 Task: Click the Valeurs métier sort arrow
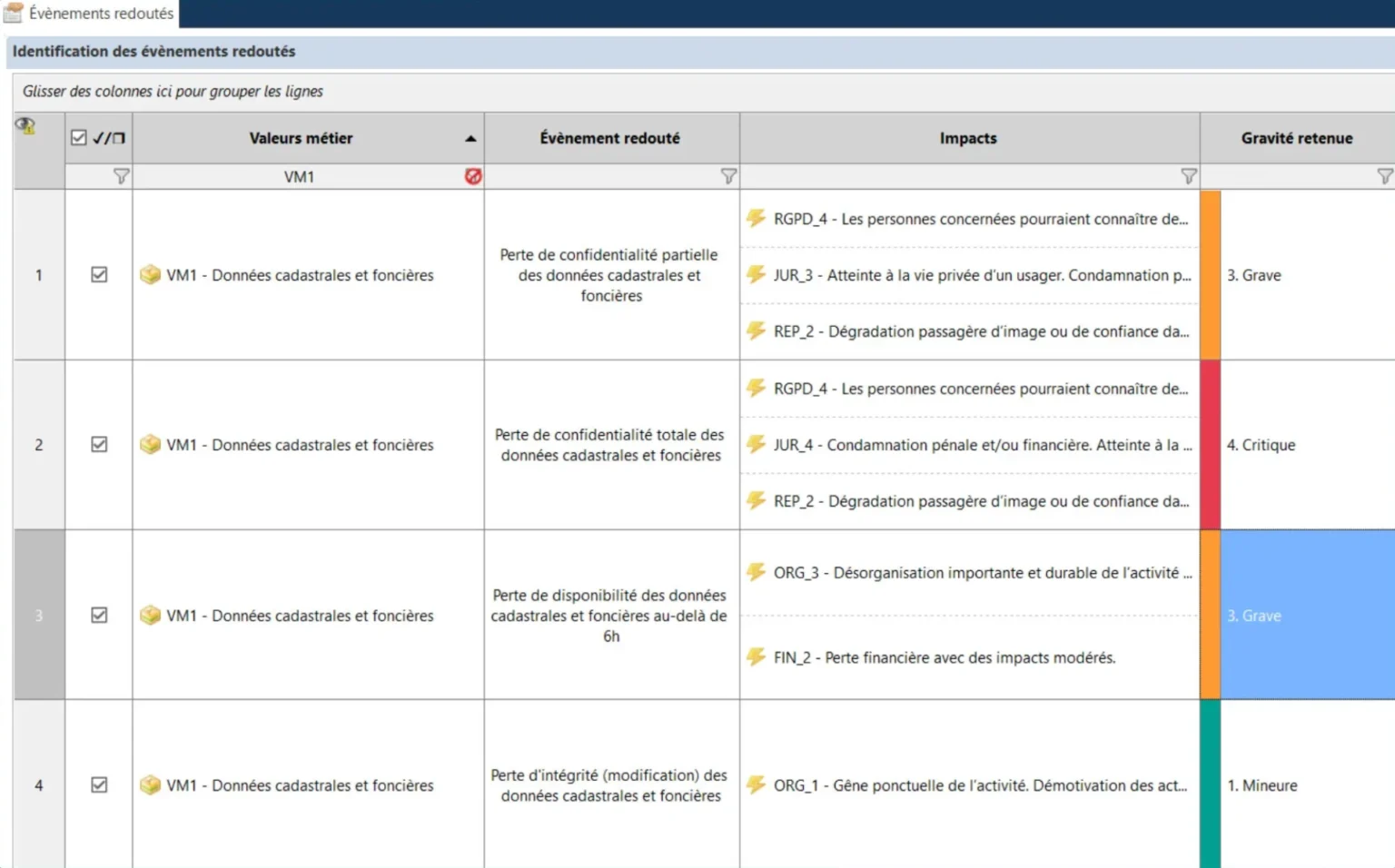[470, 139]
